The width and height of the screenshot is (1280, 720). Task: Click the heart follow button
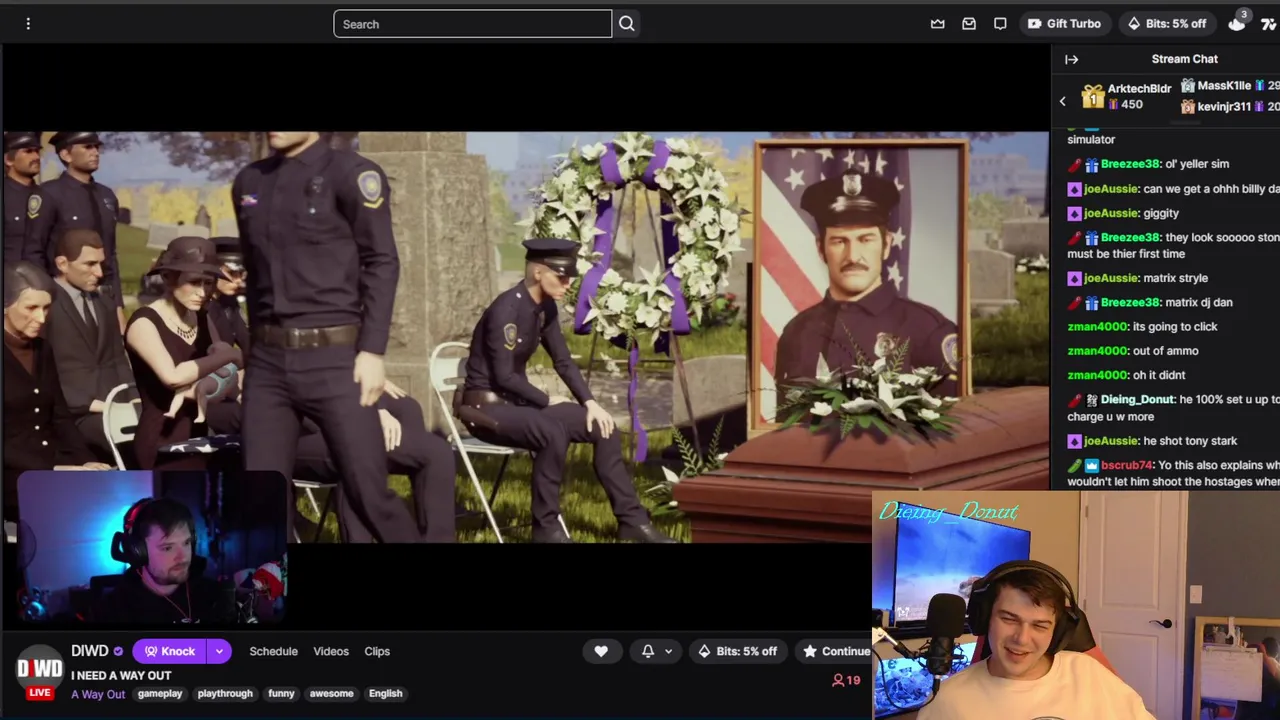coord(601,652)
